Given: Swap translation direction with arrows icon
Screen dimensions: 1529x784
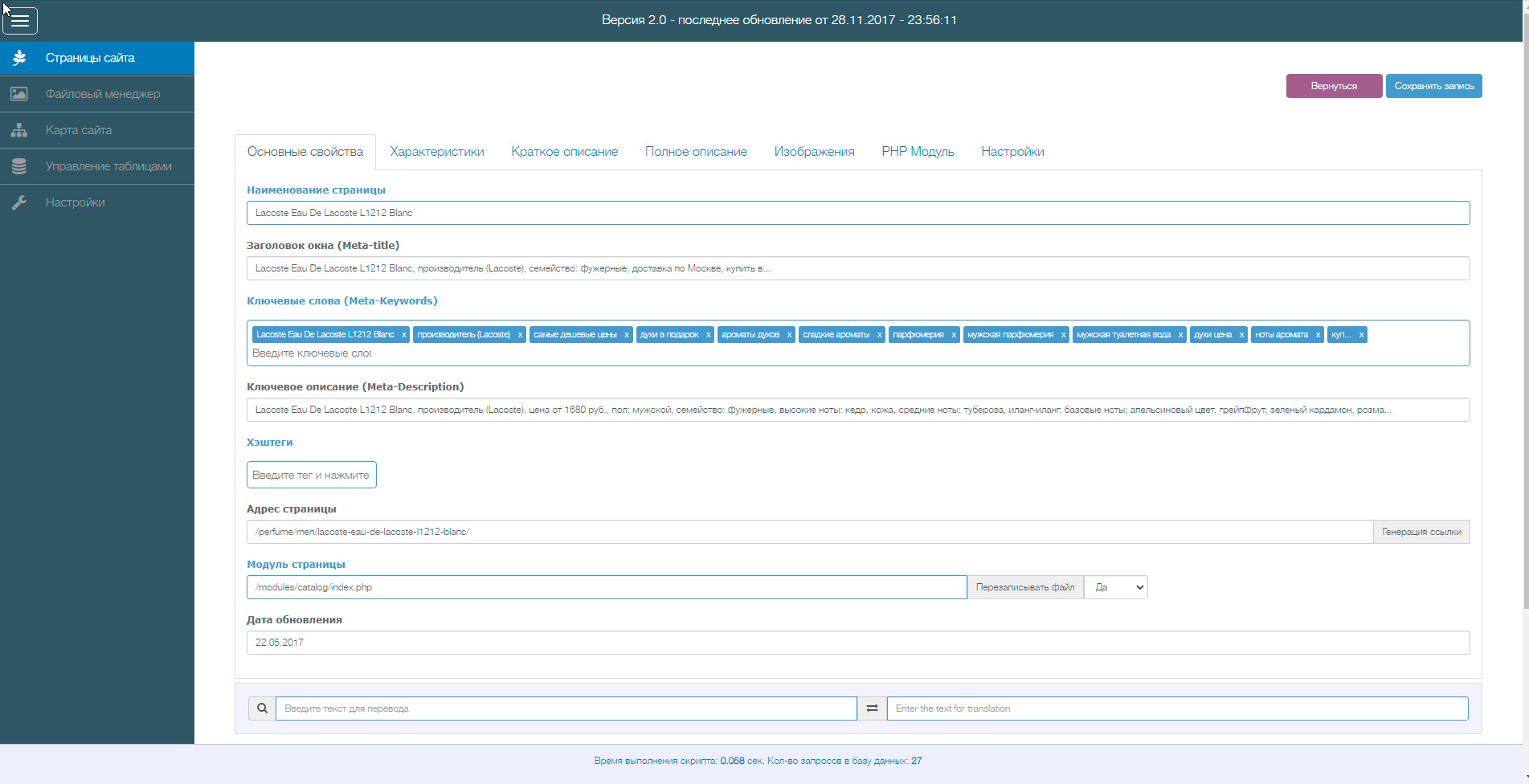Looking at the screenshot, I should click(x=872, y=708).
